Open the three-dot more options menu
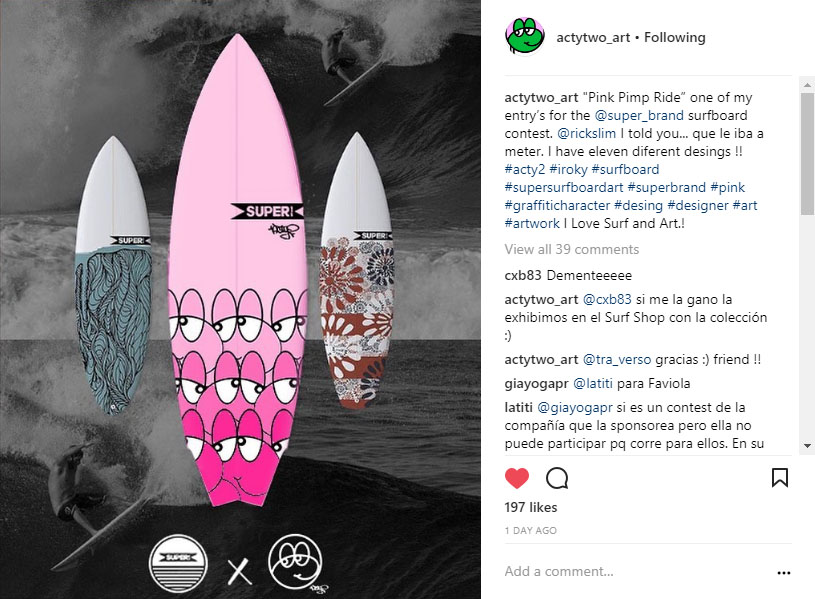This screenshot has height=599, width=815. [x=783, y=572]
